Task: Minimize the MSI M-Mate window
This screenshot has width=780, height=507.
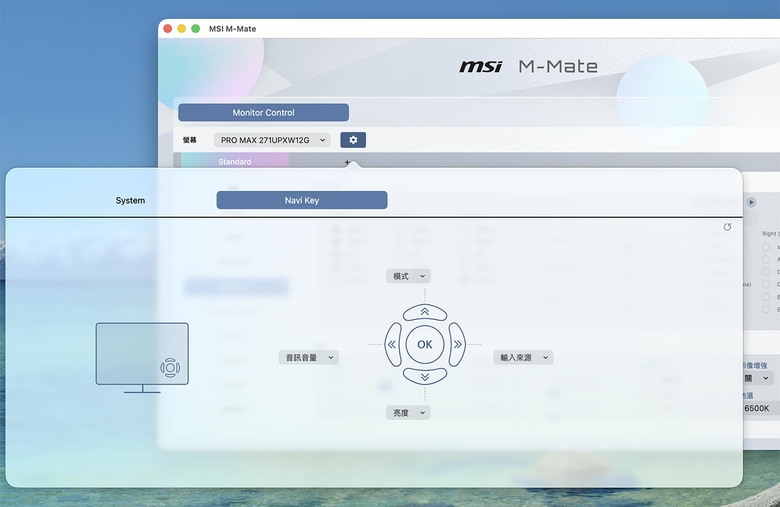Action: coord(182,29)
